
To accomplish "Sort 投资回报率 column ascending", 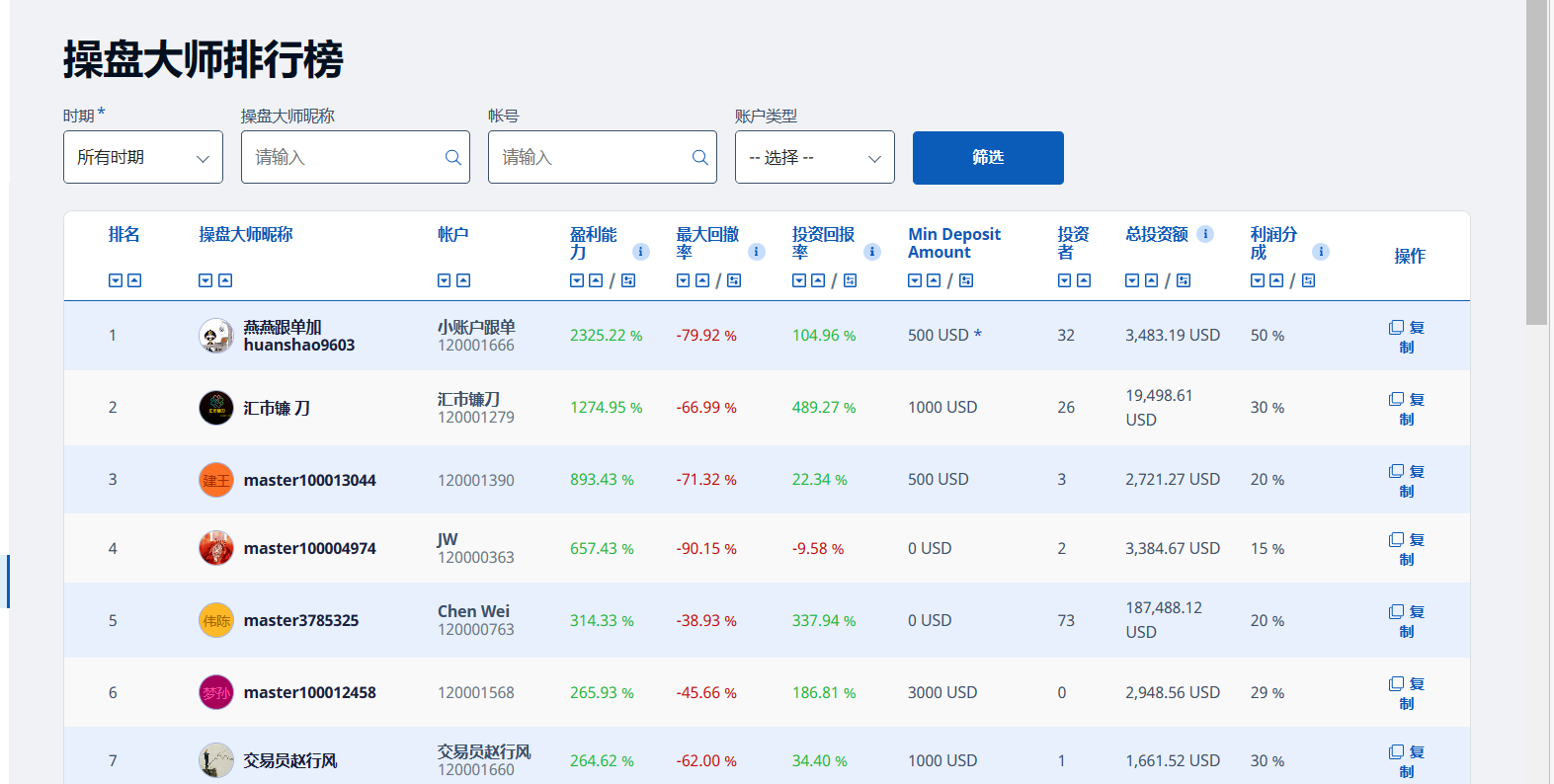I will pyautogui.click(x=818, y=280).
